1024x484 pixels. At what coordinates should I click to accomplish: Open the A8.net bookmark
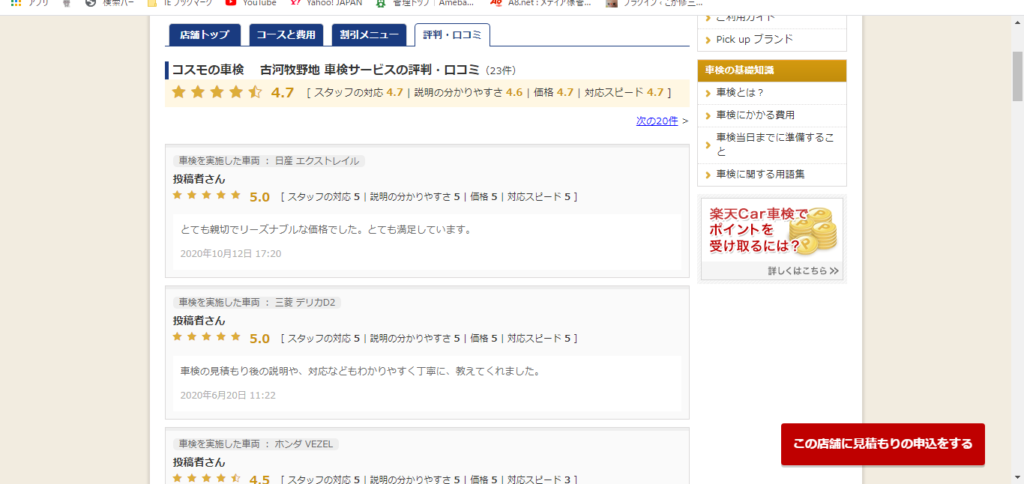pos(541,3)
